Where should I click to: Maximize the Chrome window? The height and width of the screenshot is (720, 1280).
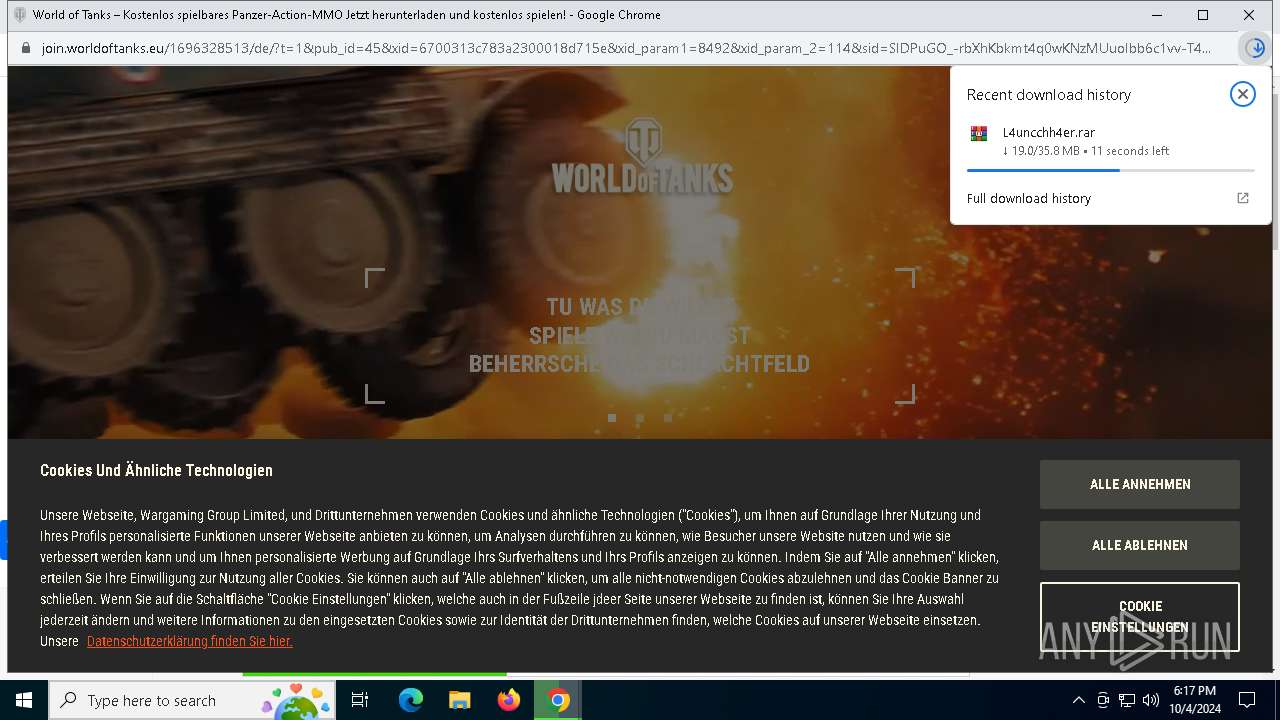tap(1203, 15)
